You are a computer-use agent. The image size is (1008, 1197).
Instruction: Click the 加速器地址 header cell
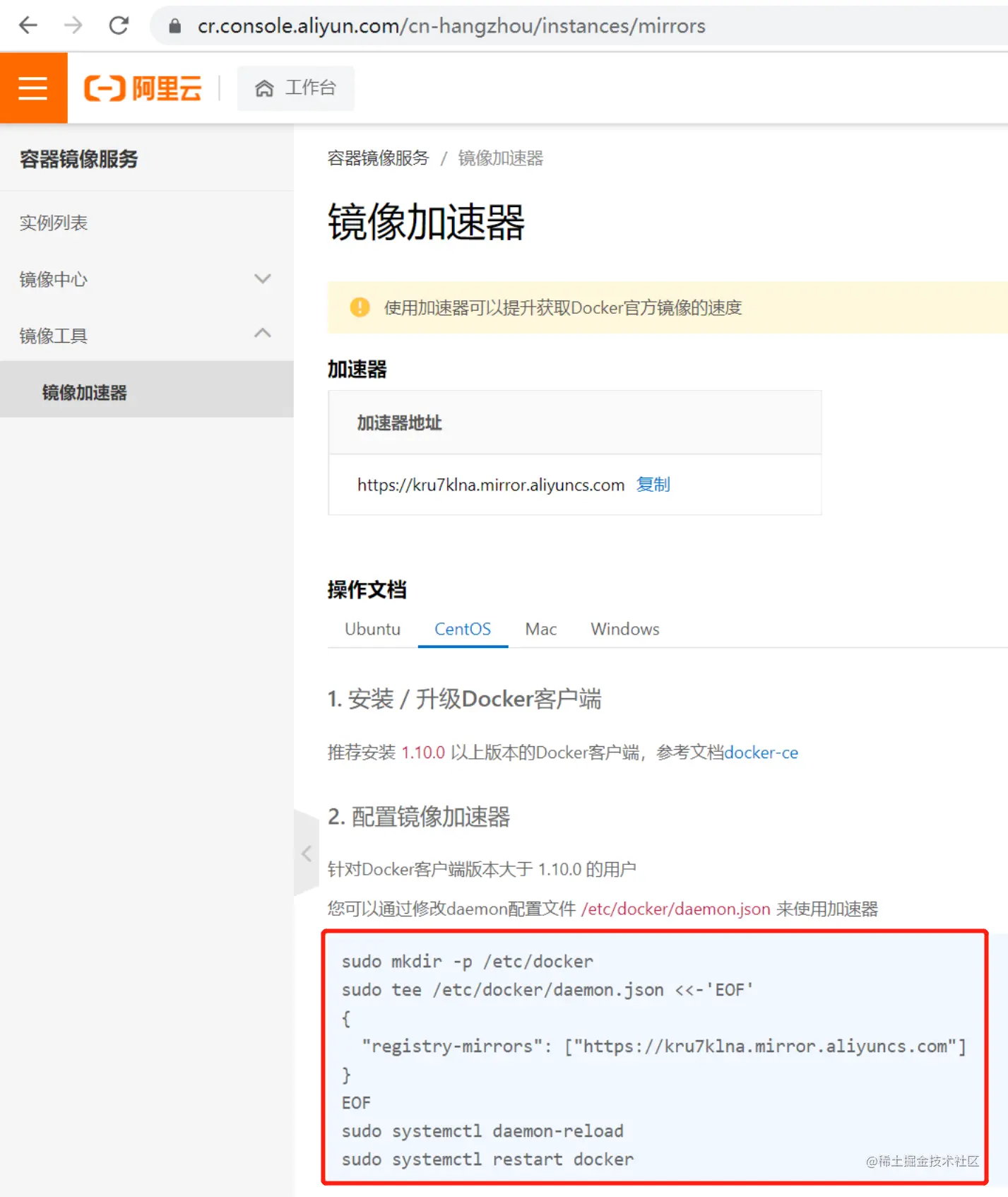[x=574, y=423]
